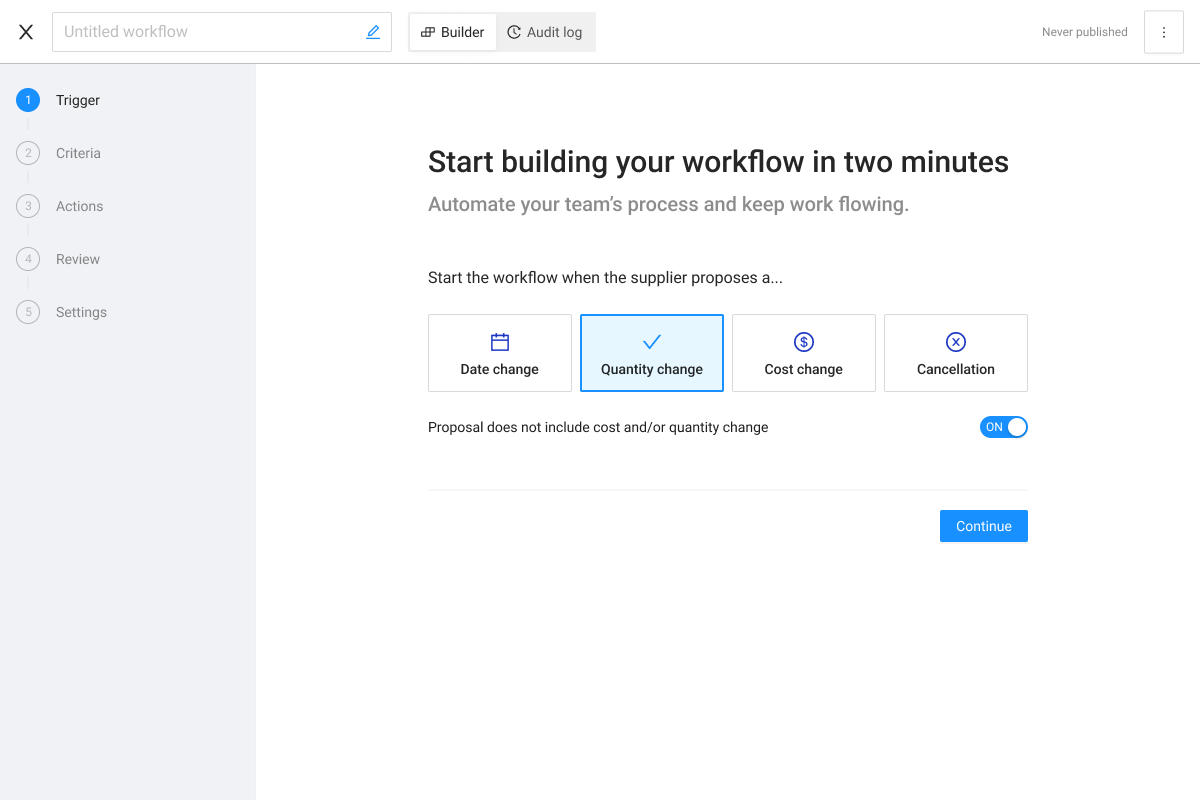Image resolution: width=1200 pixels, height=800 pixels.
Task: Go to the Review step in sidebar
Action: [x=77, y=259]
